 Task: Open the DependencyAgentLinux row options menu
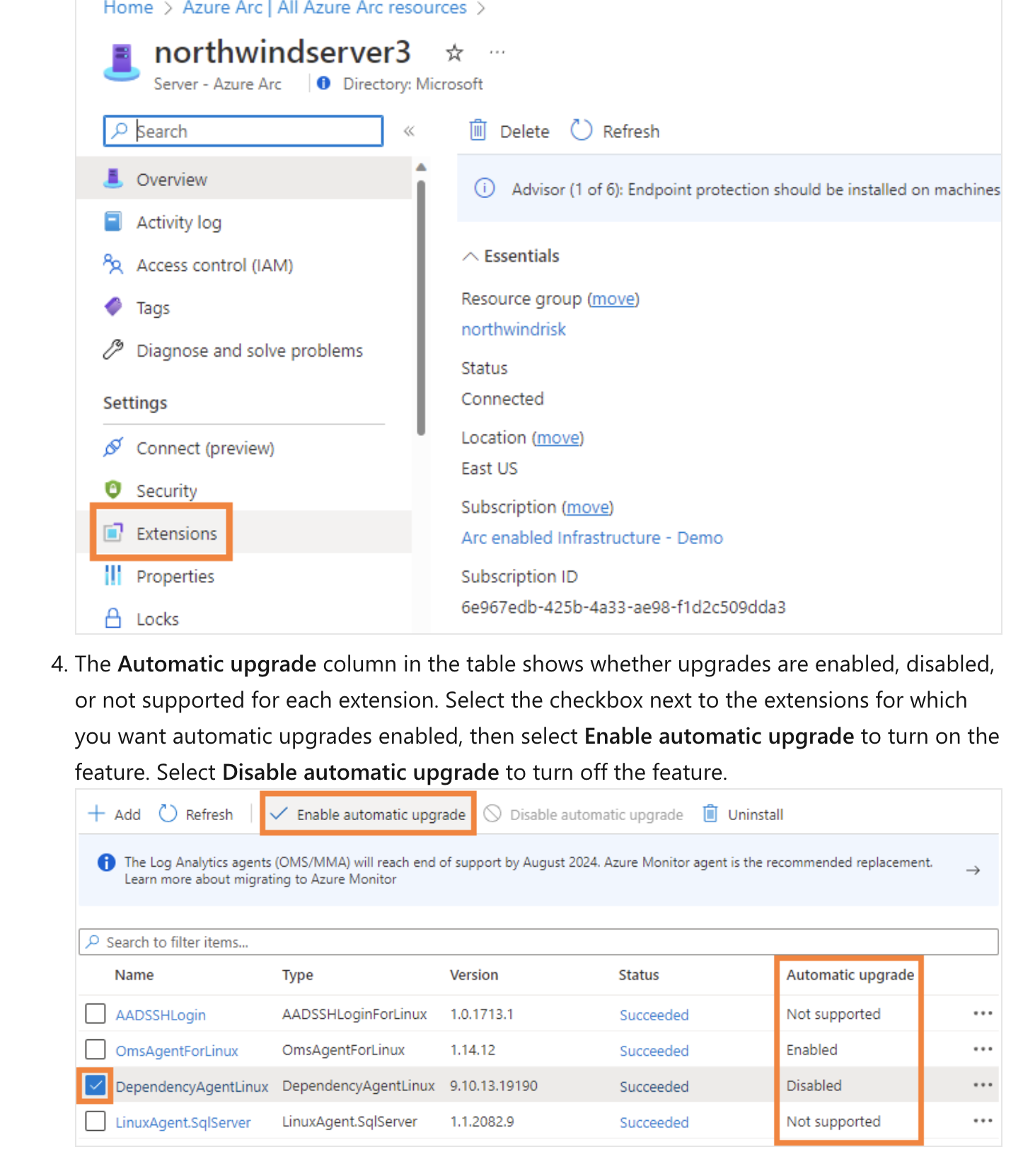(983, 1084)
